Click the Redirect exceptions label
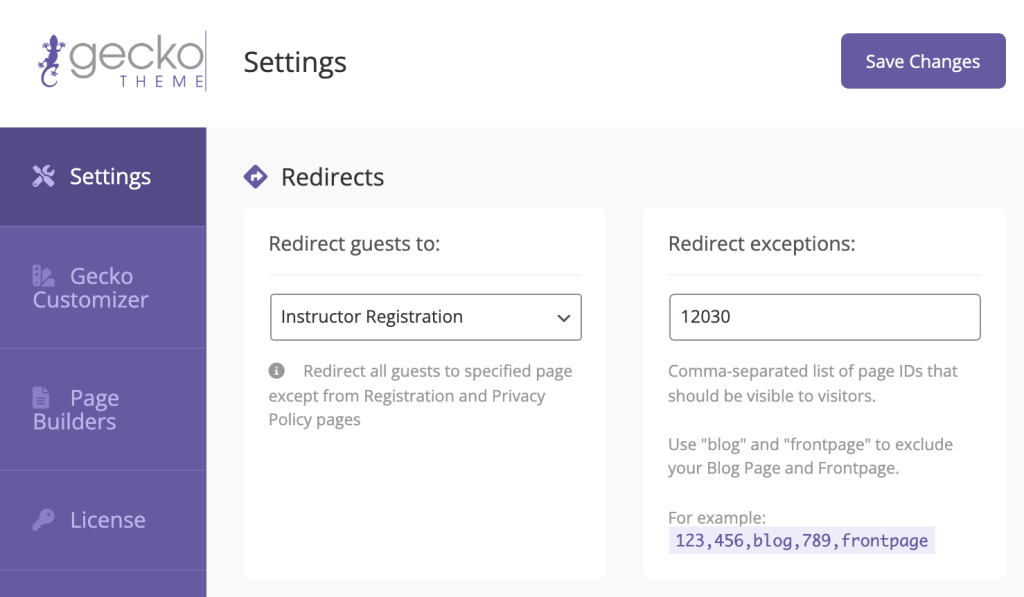The image size is (1024, 597). coord(761,244)
